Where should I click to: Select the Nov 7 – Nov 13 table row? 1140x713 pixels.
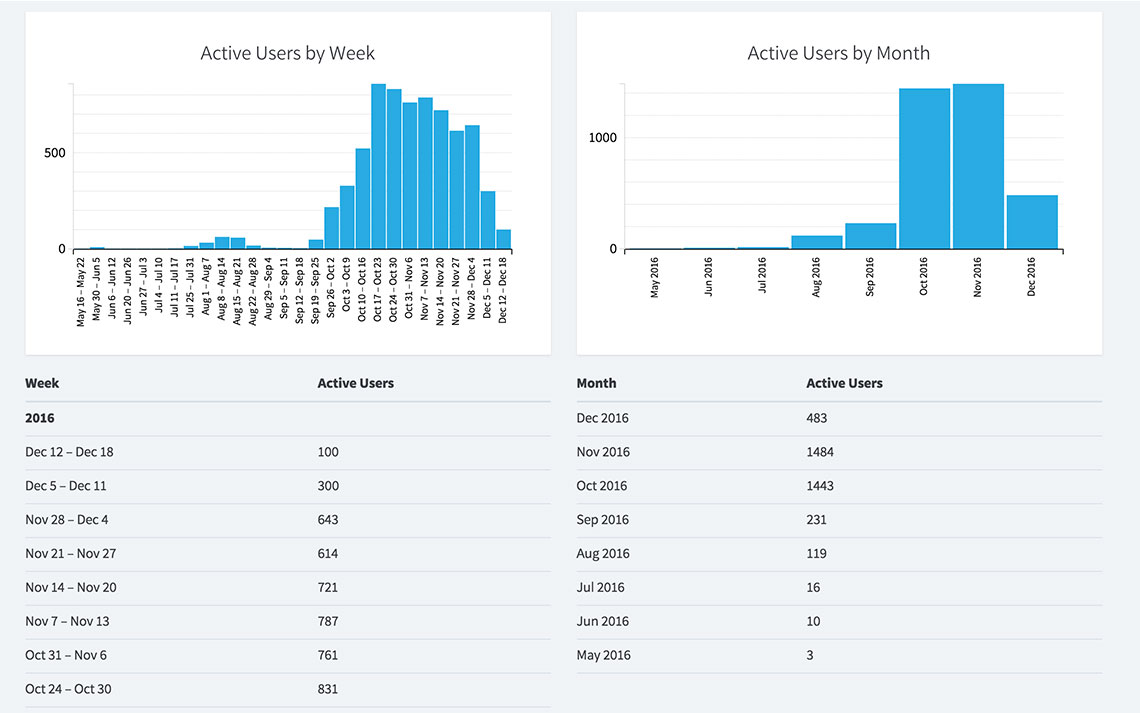(287, 621)
